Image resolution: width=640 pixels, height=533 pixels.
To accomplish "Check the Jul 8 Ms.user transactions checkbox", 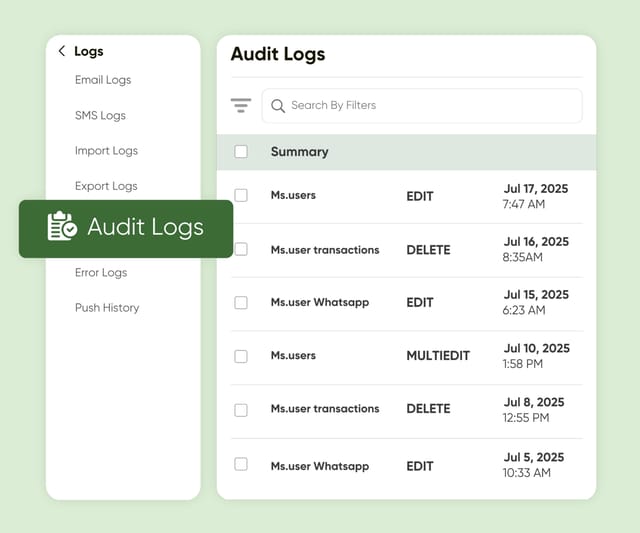I will pos(241,410).
